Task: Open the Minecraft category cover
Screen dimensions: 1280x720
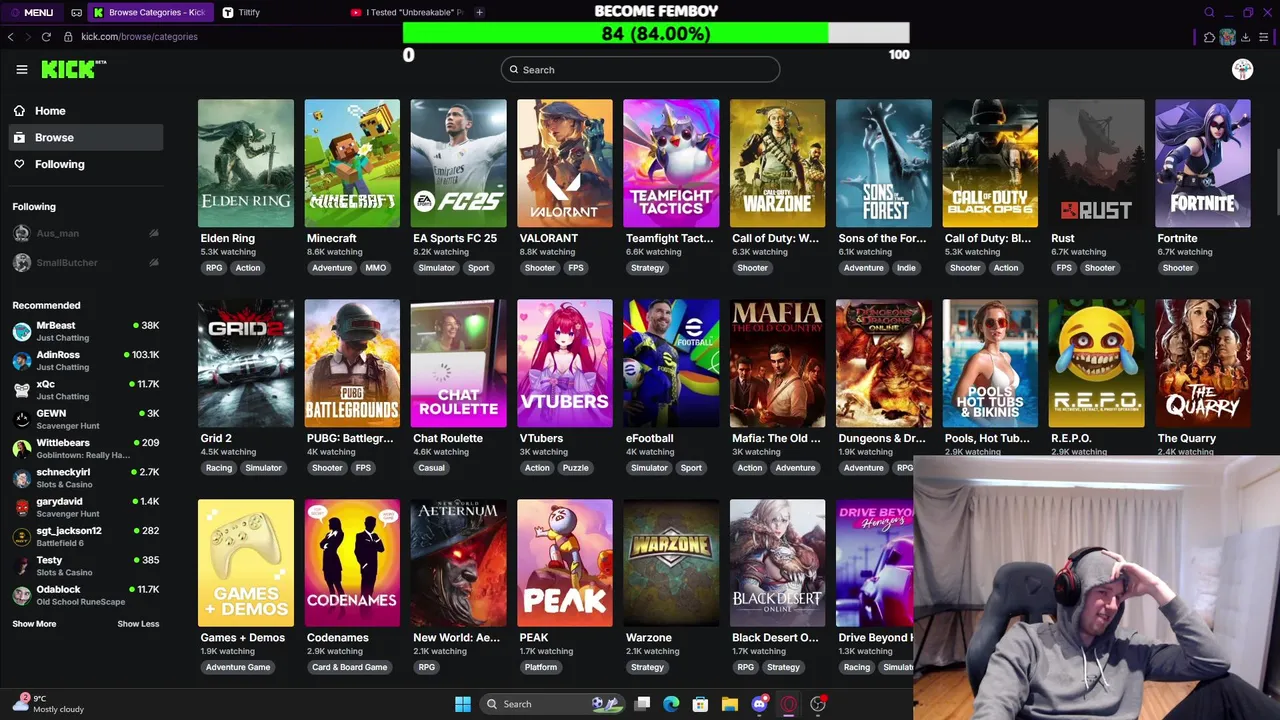Action: coord(352,163)
